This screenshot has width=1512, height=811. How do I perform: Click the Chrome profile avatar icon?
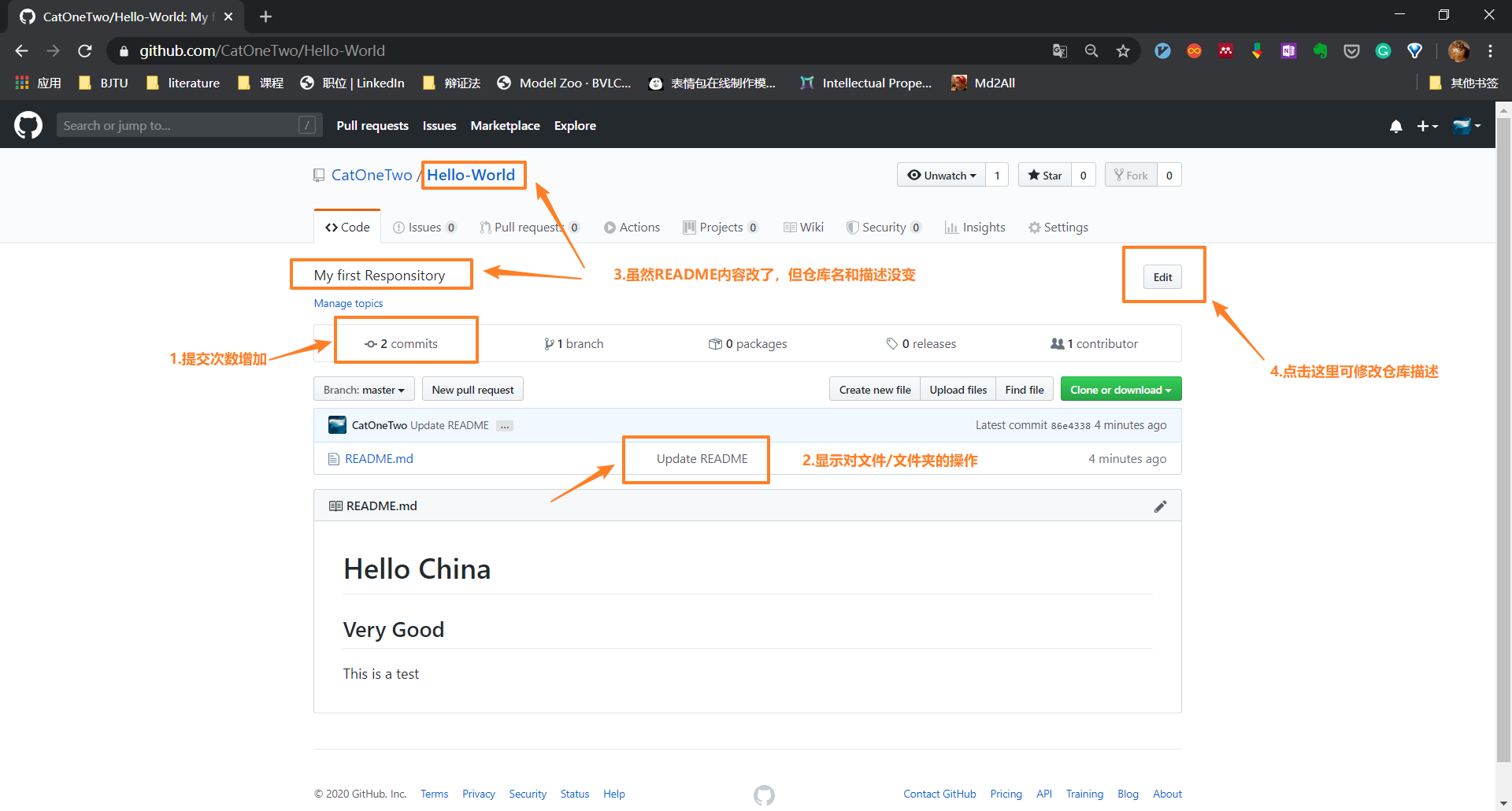[x=1458, y=51]
